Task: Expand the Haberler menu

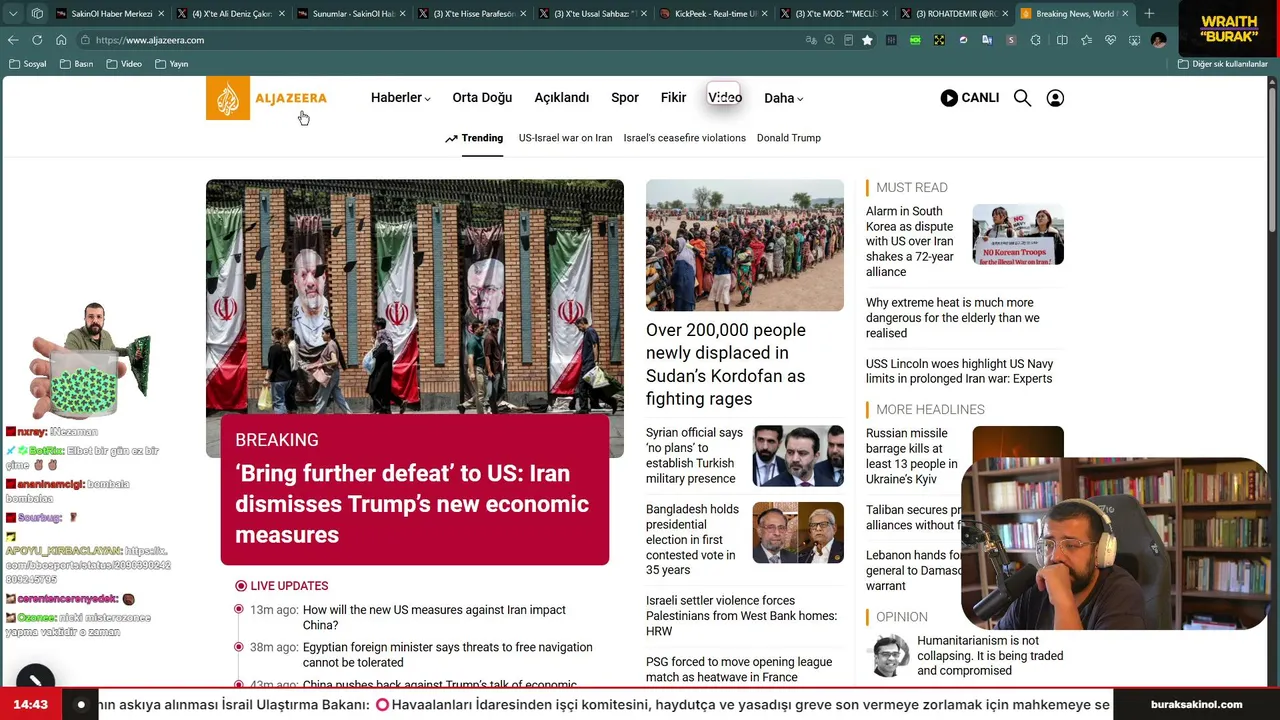Action: (400, 98)
